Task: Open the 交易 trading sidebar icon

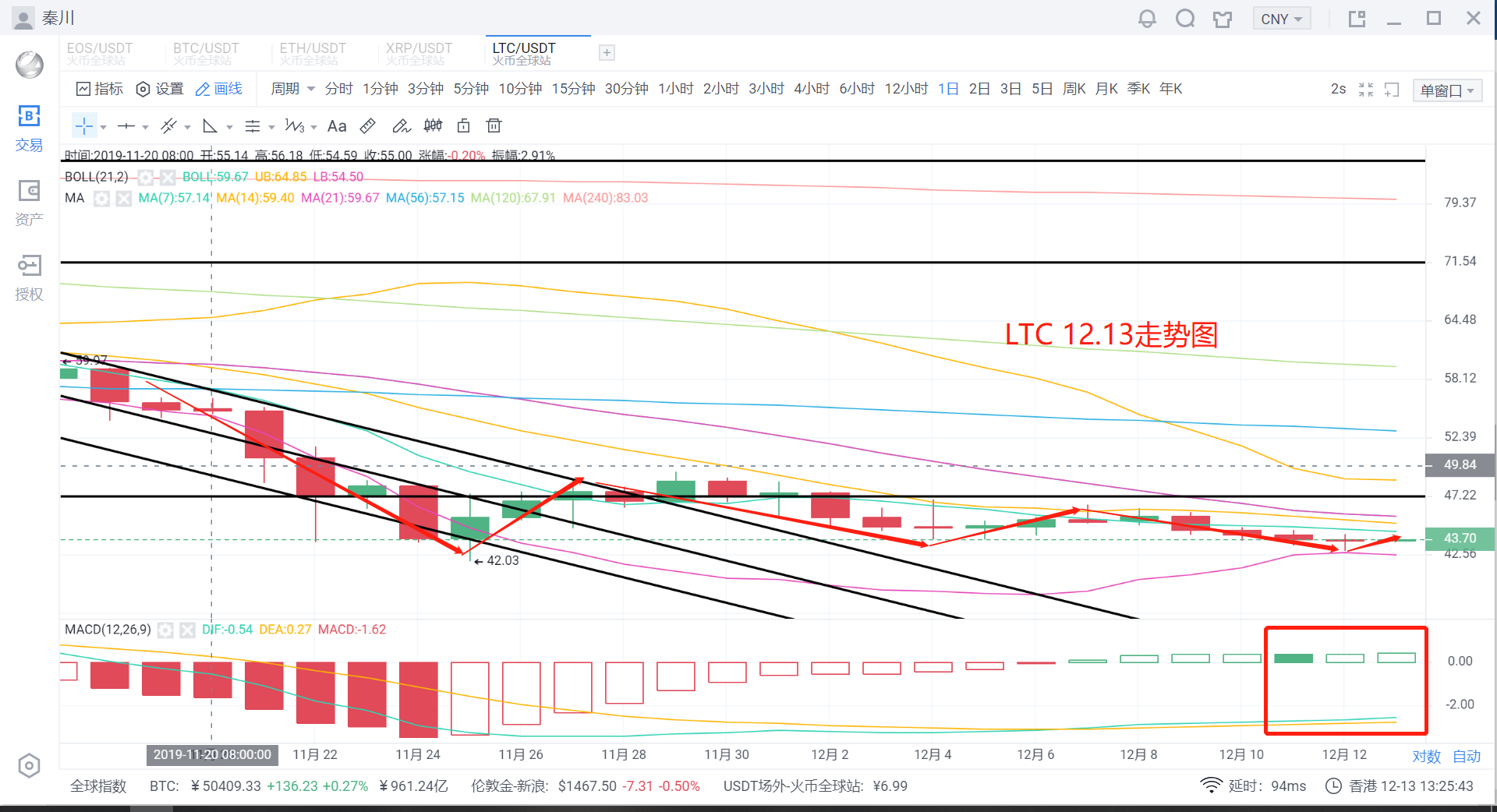Action: pos(29,129)
